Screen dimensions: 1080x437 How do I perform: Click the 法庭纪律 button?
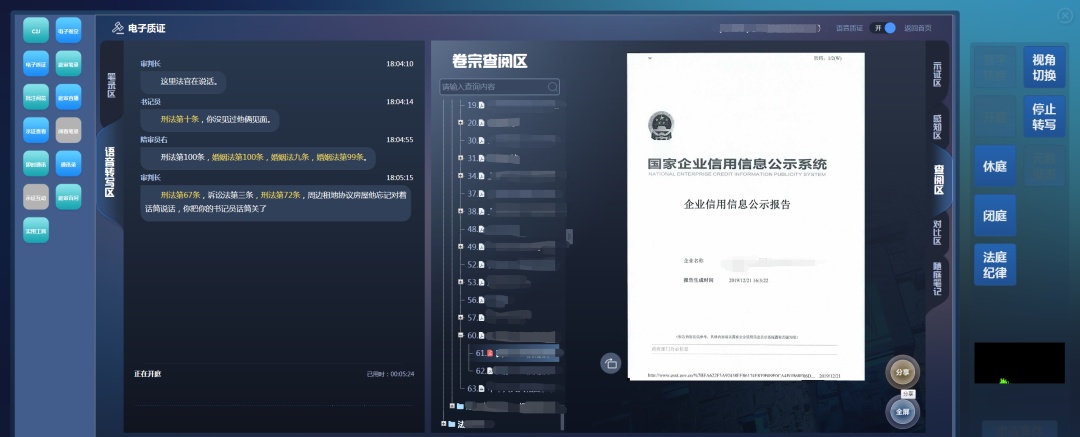tap(995, 265)
